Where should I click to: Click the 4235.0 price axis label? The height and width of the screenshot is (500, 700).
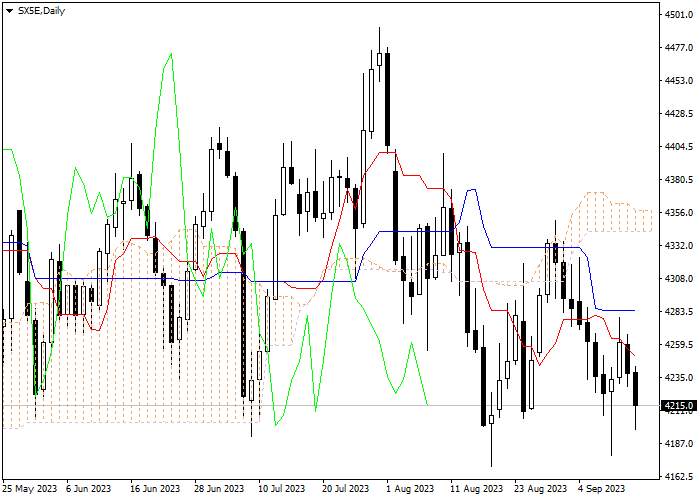679,378
